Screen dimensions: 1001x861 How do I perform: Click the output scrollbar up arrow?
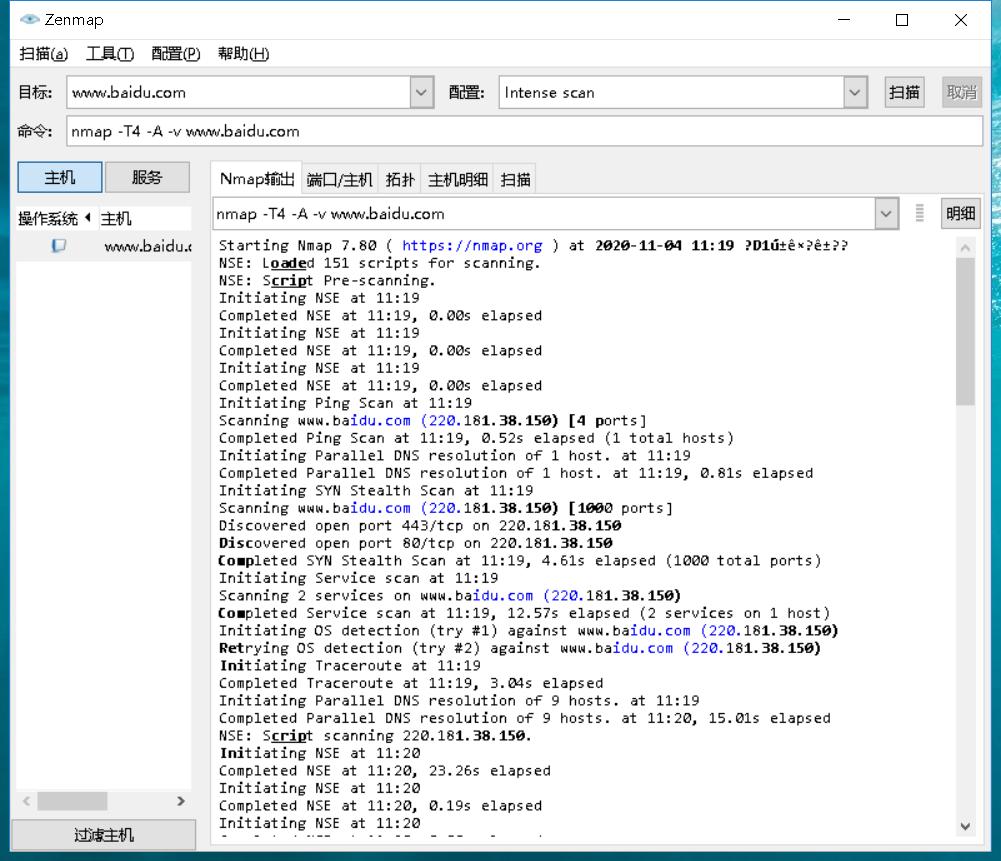965,248
